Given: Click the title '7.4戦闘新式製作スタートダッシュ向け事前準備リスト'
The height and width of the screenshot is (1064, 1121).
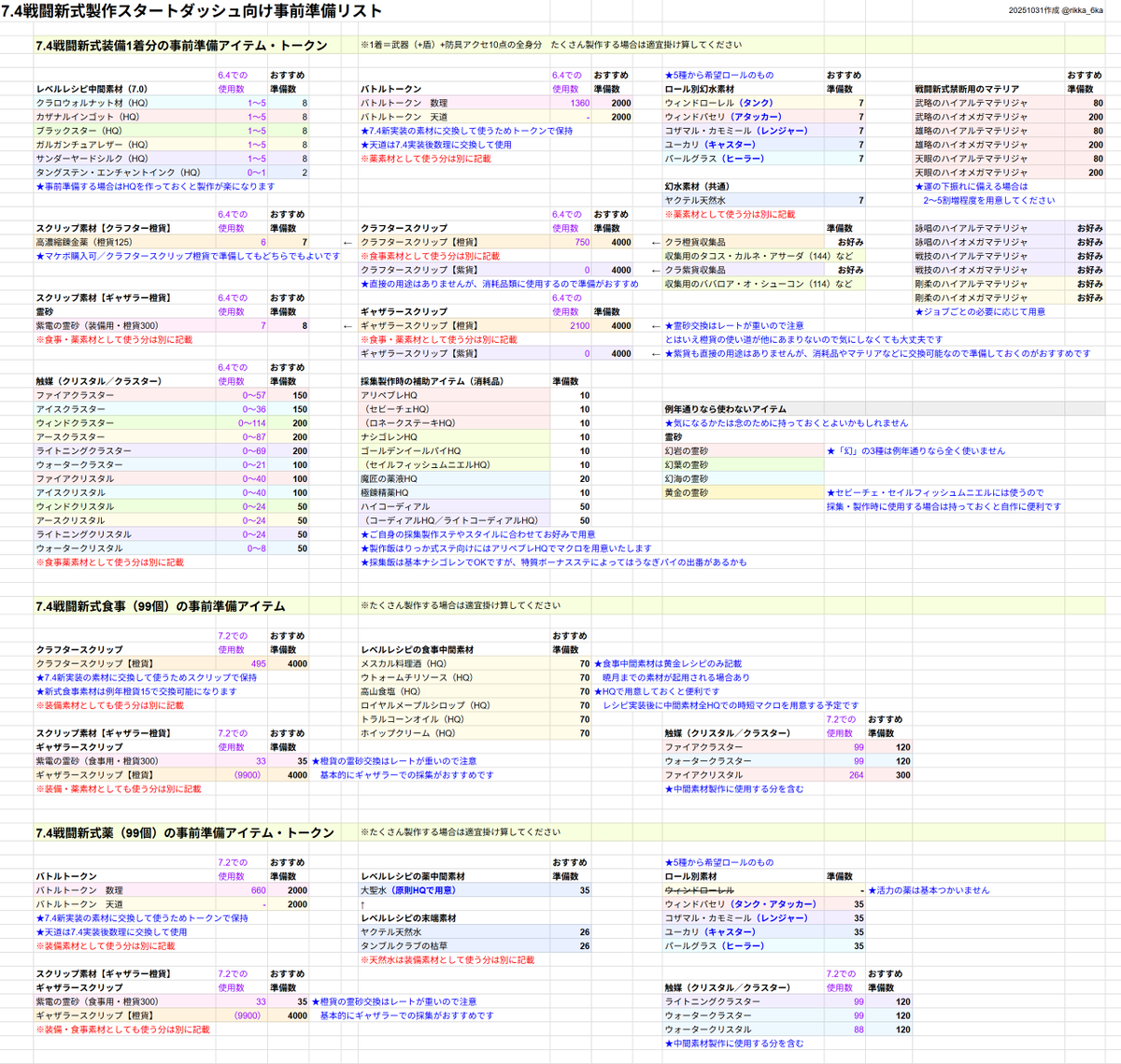Looking at the screenshot, I should click(192, 11).
